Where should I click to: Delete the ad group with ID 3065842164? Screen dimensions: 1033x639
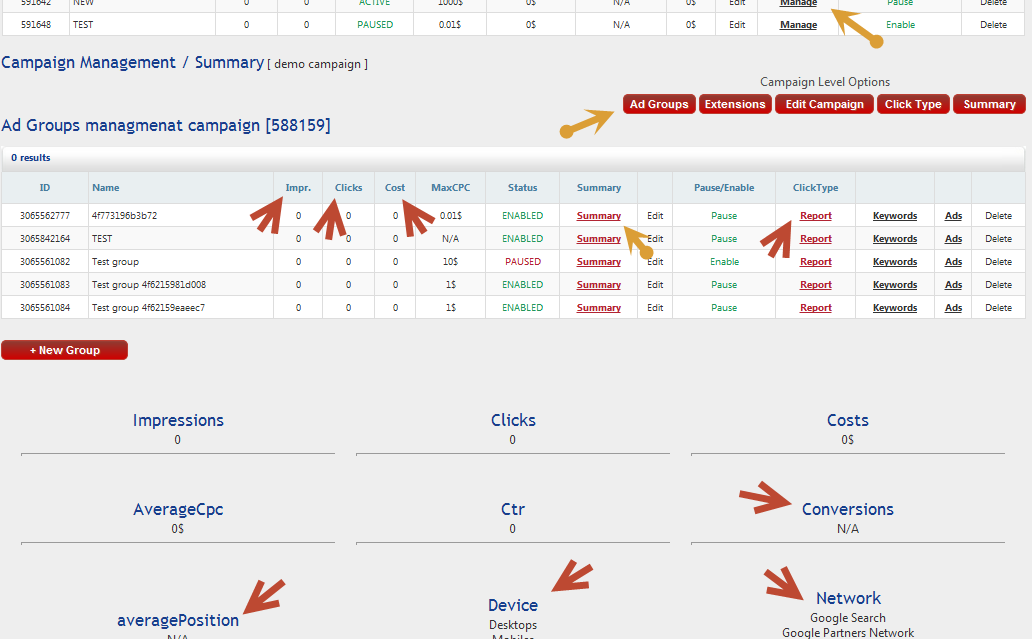click(x=998, y=239)
